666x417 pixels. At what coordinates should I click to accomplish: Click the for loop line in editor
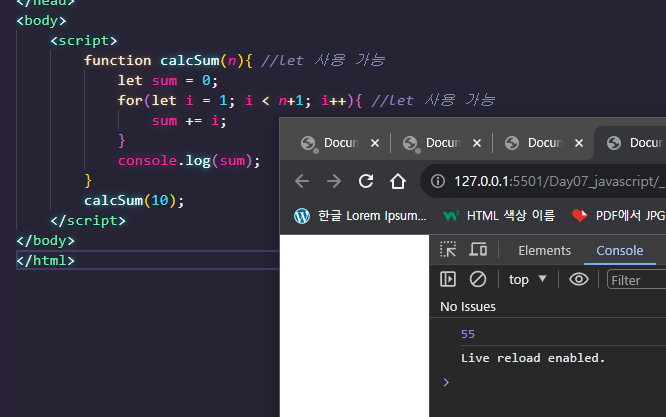(240, 101)
